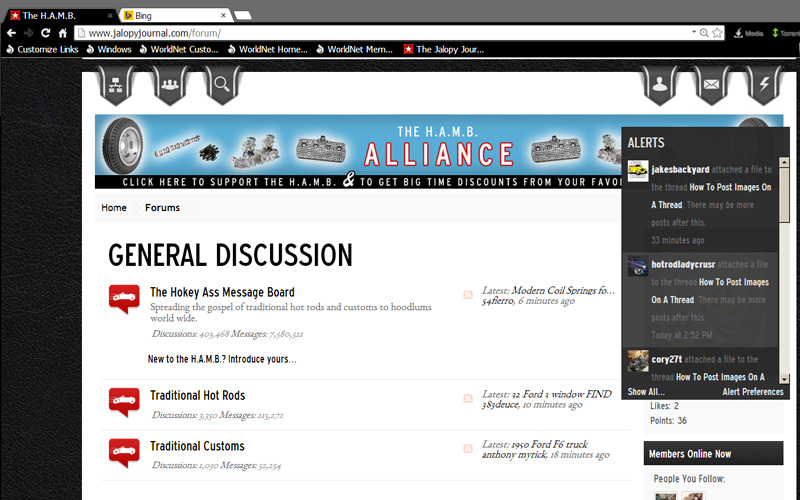The width and height of the screenshot is (800, 500).
Task: Click cory27t avatar in alerts
Action: [638, 361]
